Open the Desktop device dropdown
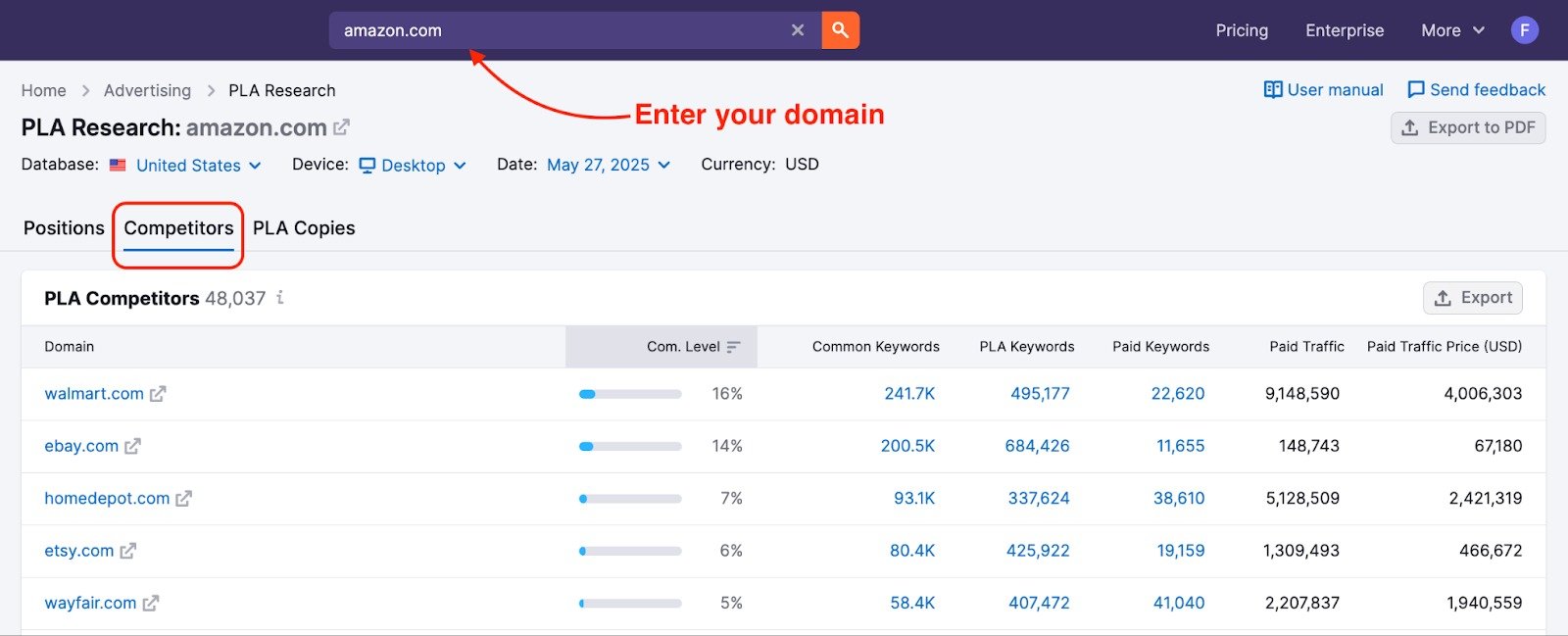1568x636 pixels. coord(413,166)
